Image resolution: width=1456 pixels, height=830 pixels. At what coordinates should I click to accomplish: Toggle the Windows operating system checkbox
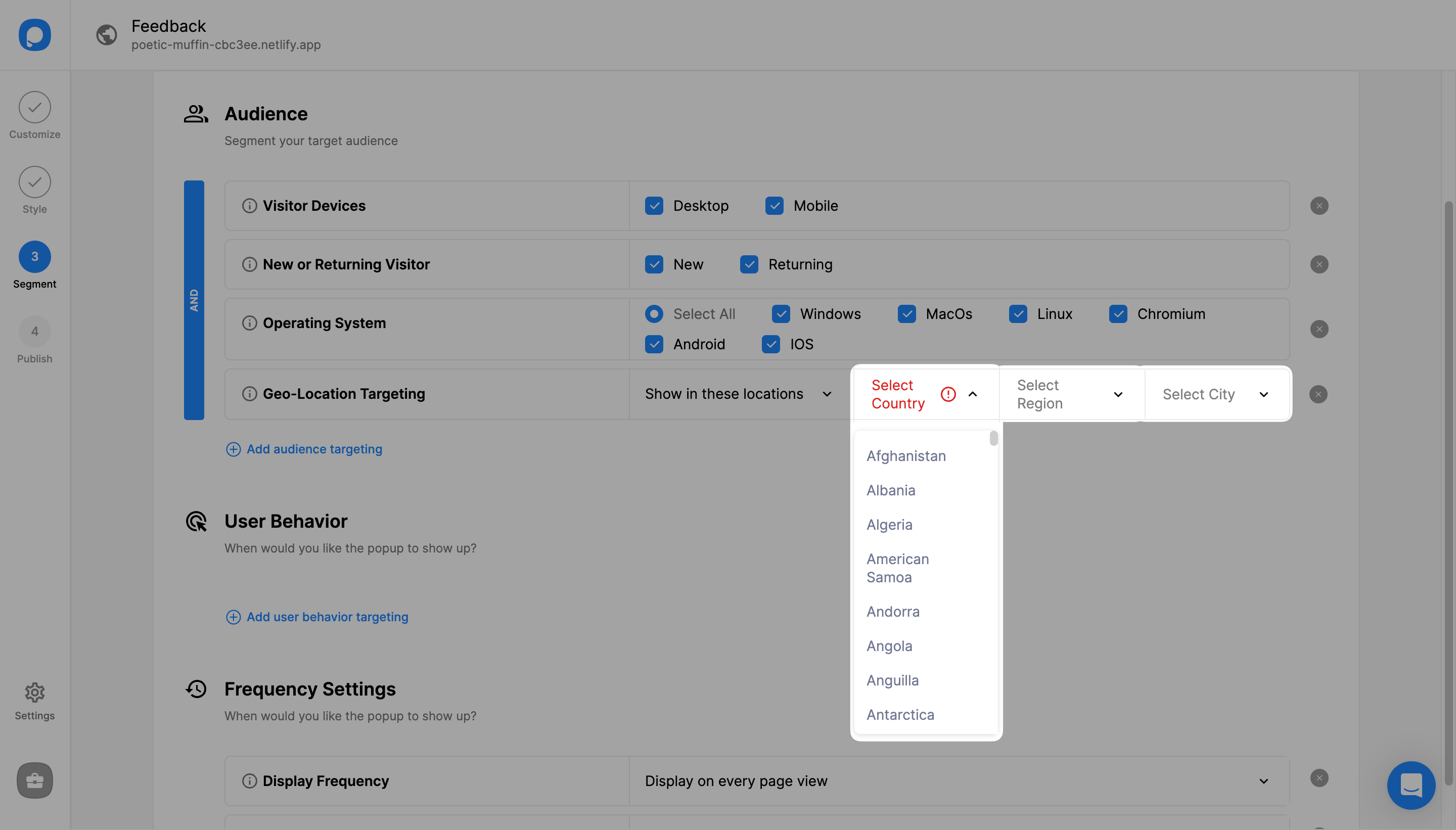(x=780, y=313)
